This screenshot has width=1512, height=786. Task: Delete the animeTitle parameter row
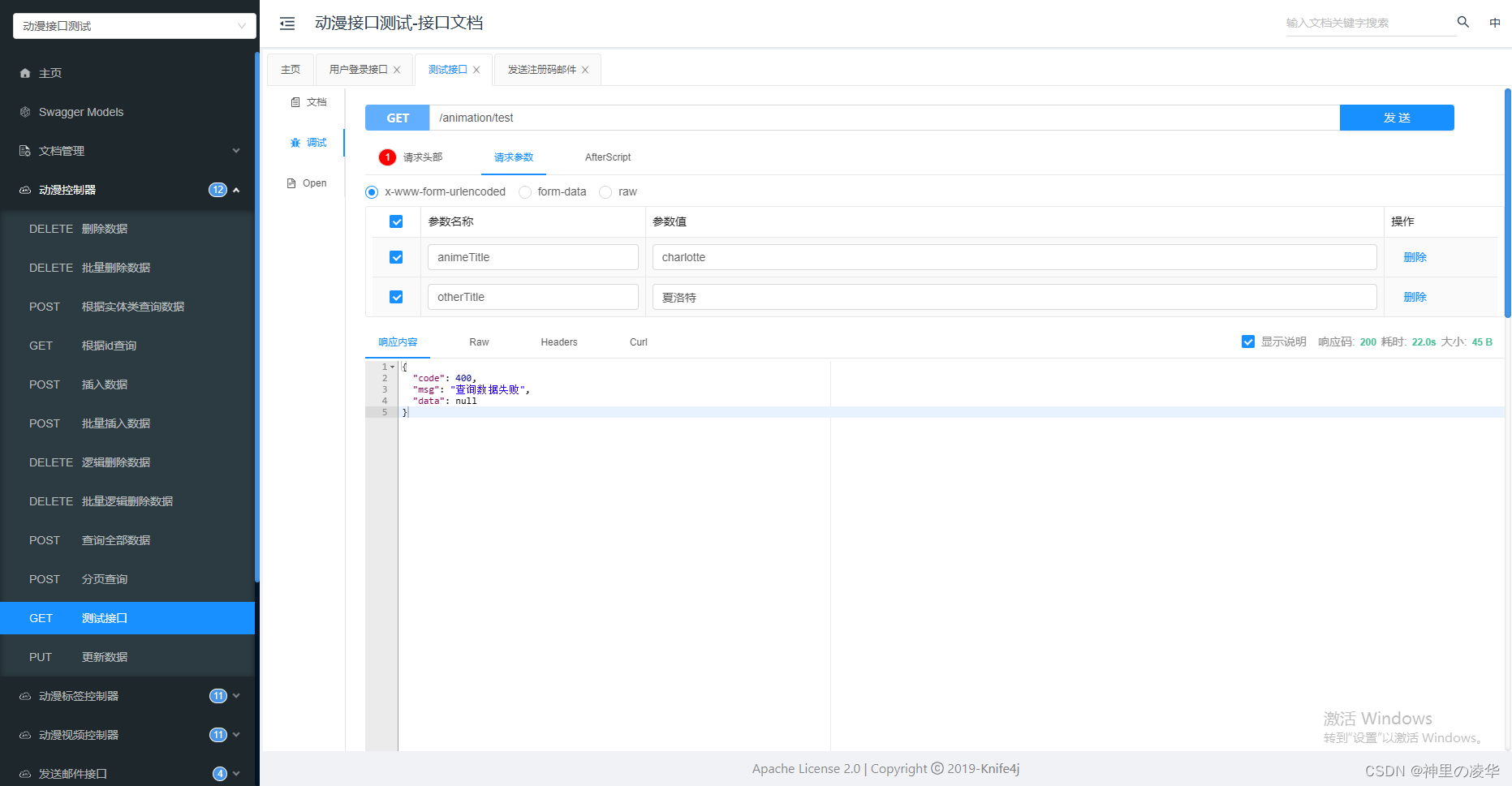coord(1415,257)
